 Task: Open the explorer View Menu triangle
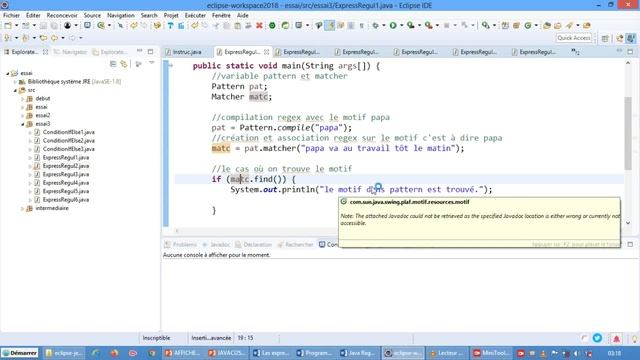pyautogui.click(x=152, y=63)
